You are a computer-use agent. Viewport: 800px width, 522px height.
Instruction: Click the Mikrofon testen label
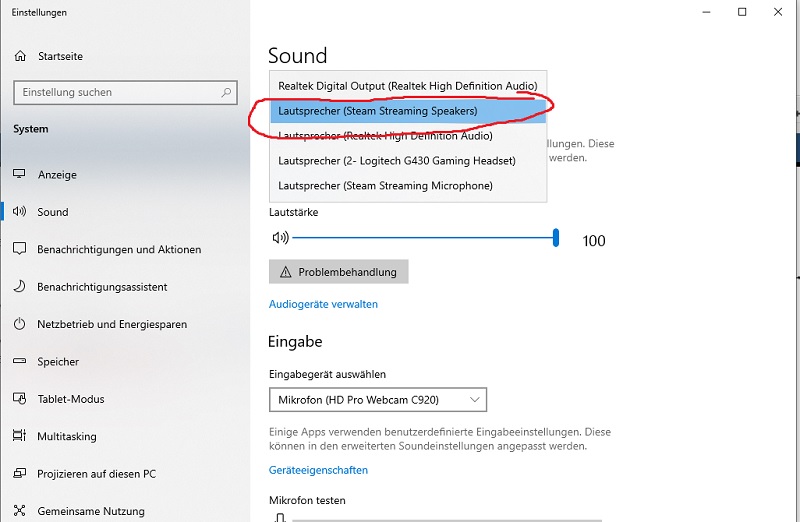[x=307, y=500]
